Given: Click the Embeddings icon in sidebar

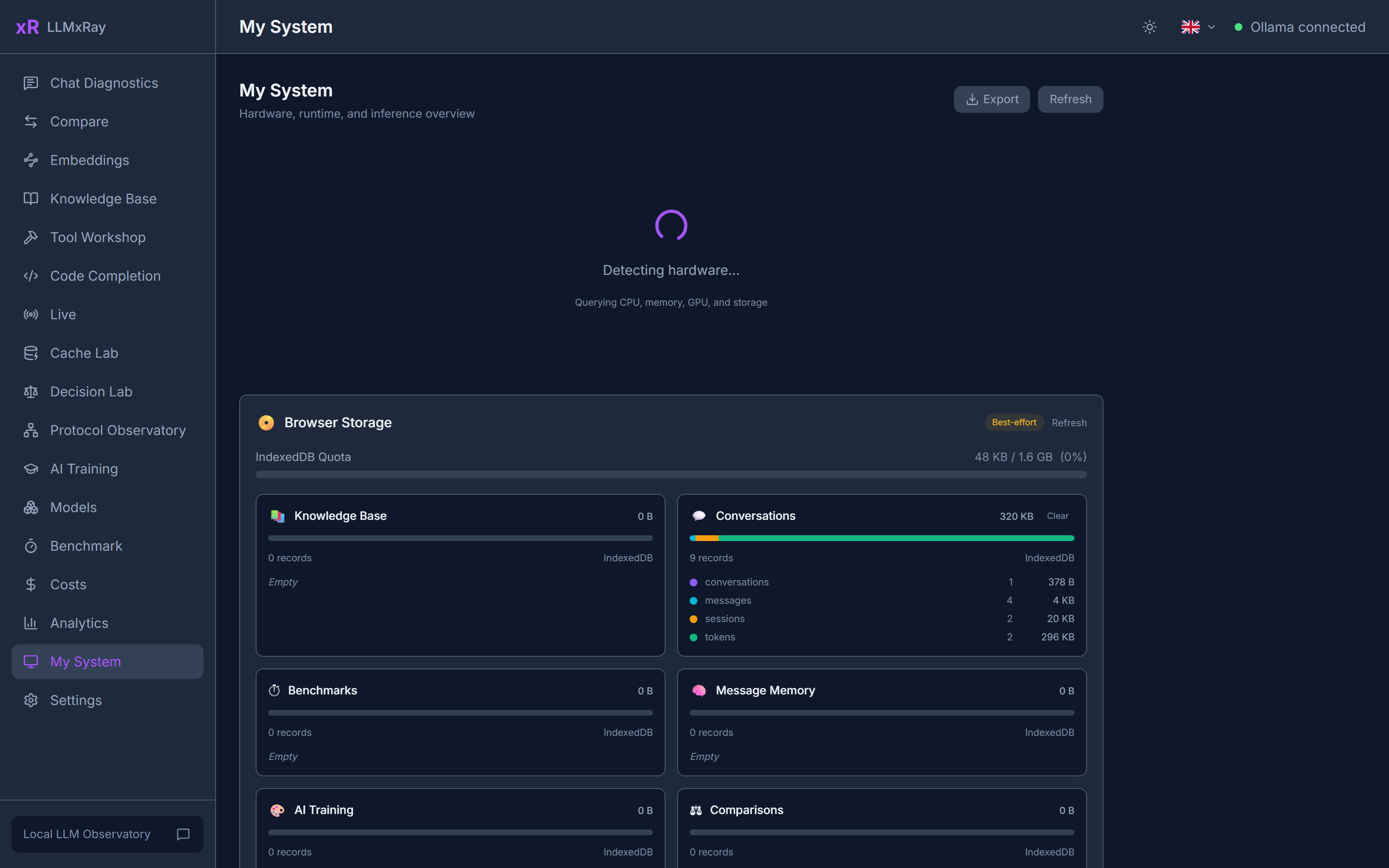Looking at the screenshot, I should 31,160.
